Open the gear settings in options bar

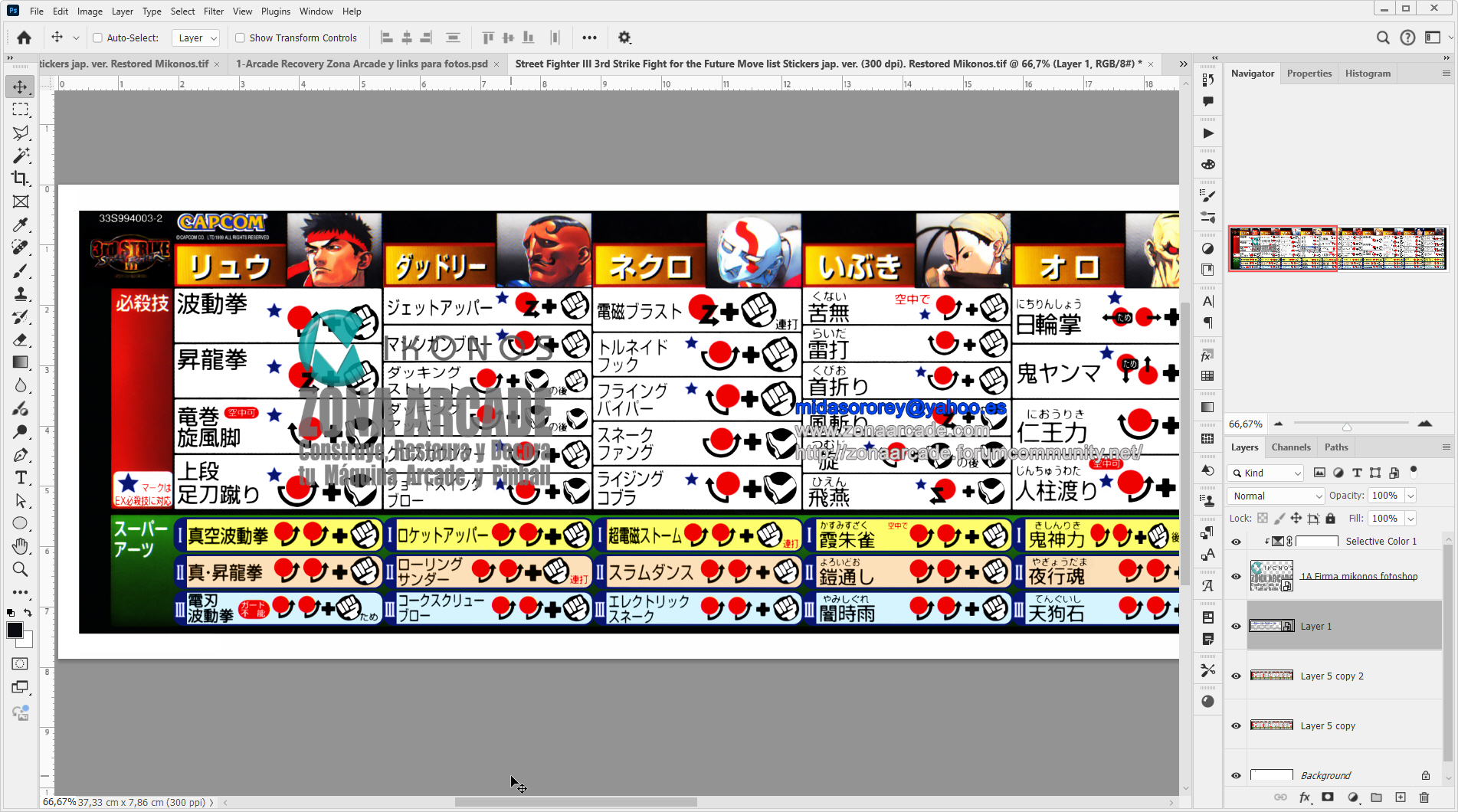tap(624, 38)
